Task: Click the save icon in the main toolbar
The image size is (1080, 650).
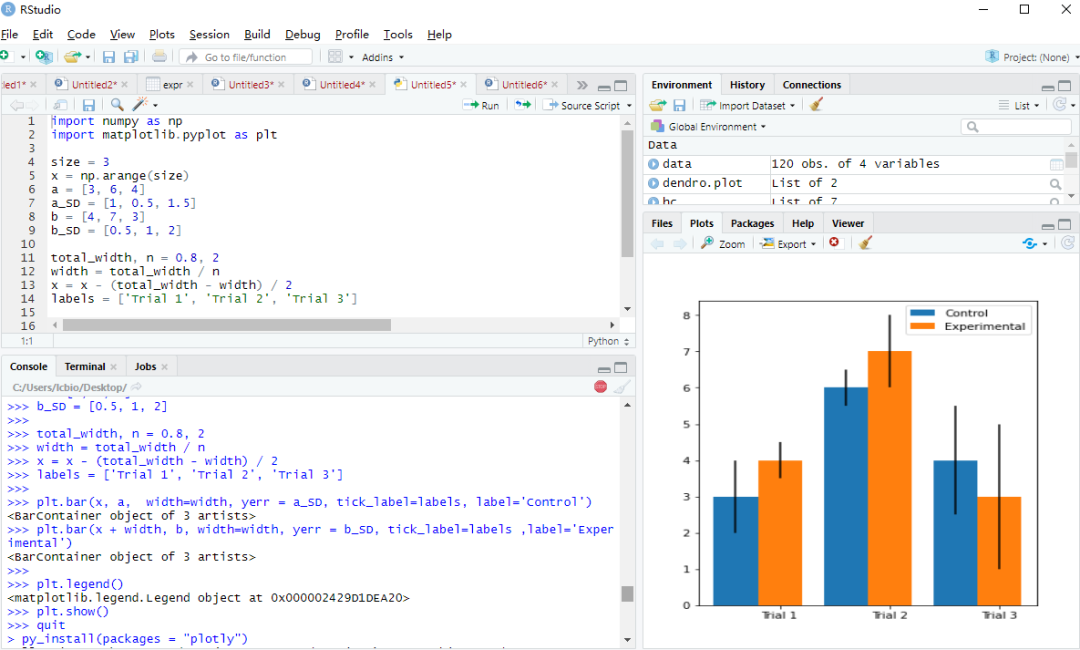Action: (x=108, y=57)
